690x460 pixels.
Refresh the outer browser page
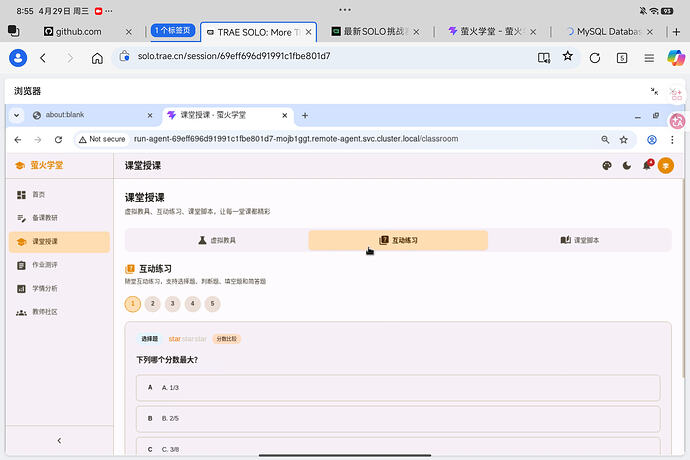(x=595, y=58)
